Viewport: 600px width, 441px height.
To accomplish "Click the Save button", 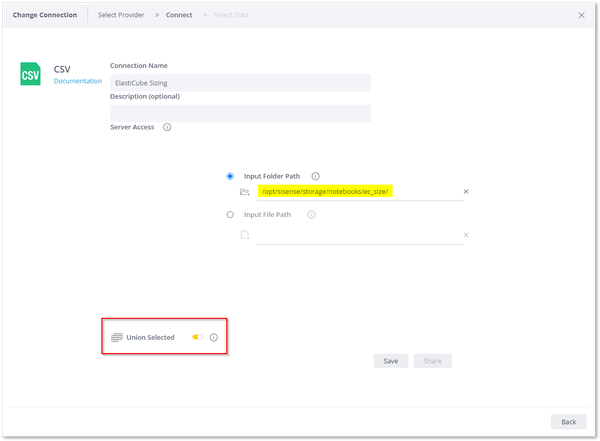I will 391,361.
